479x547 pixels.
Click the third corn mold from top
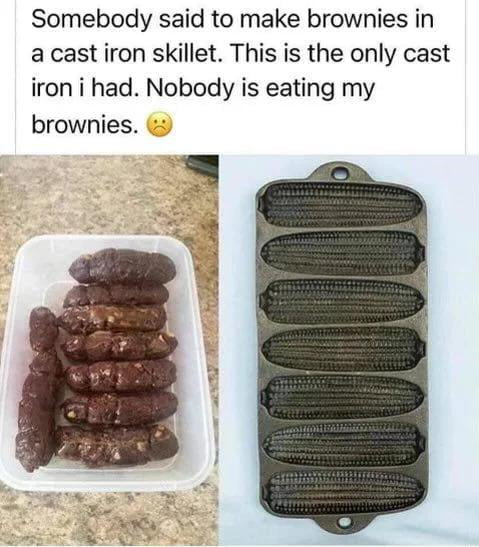point(345,300)
